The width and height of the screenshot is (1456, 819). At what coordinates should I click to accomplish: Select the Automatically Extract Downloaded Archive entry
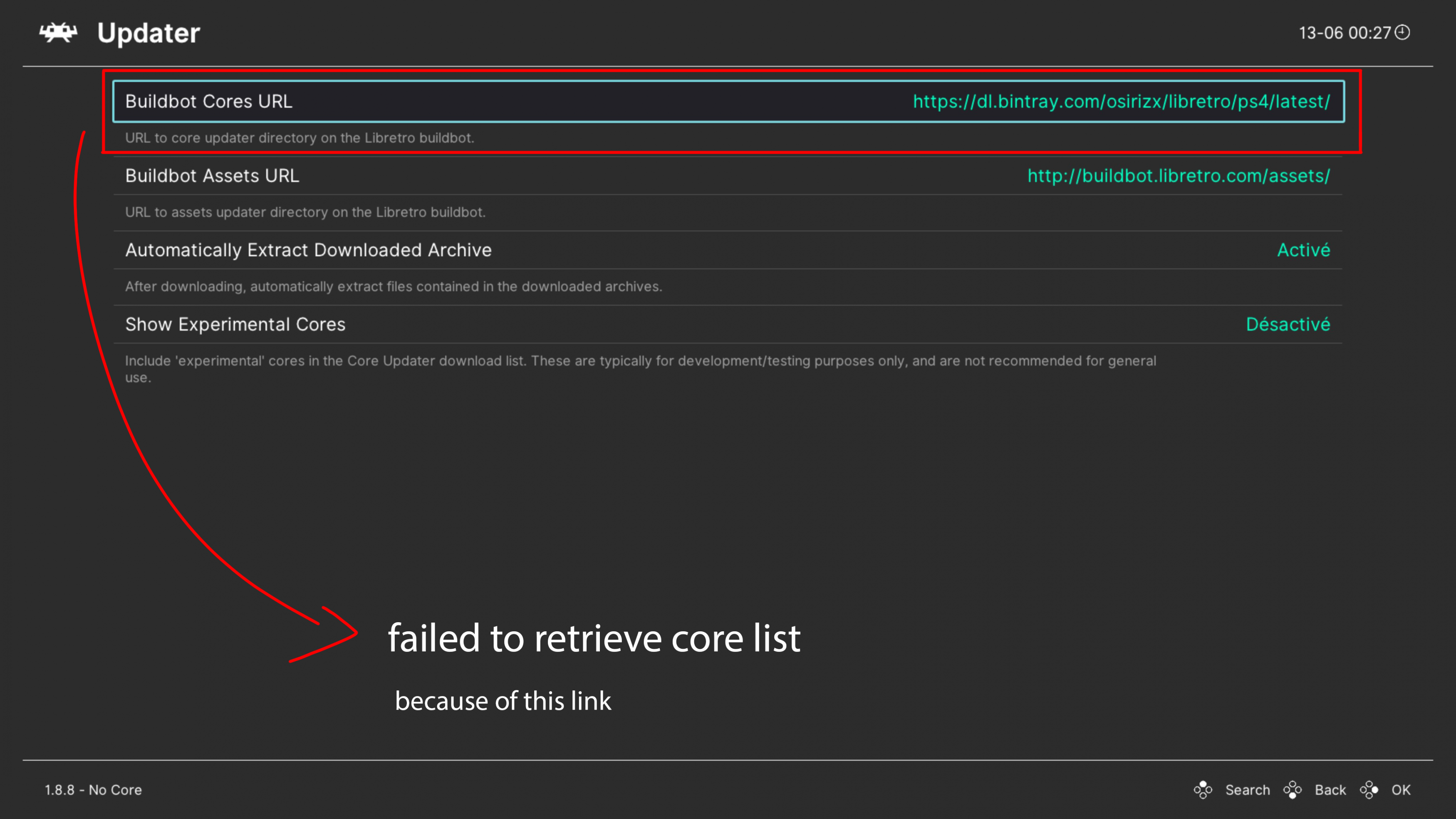tap(728, 250)
